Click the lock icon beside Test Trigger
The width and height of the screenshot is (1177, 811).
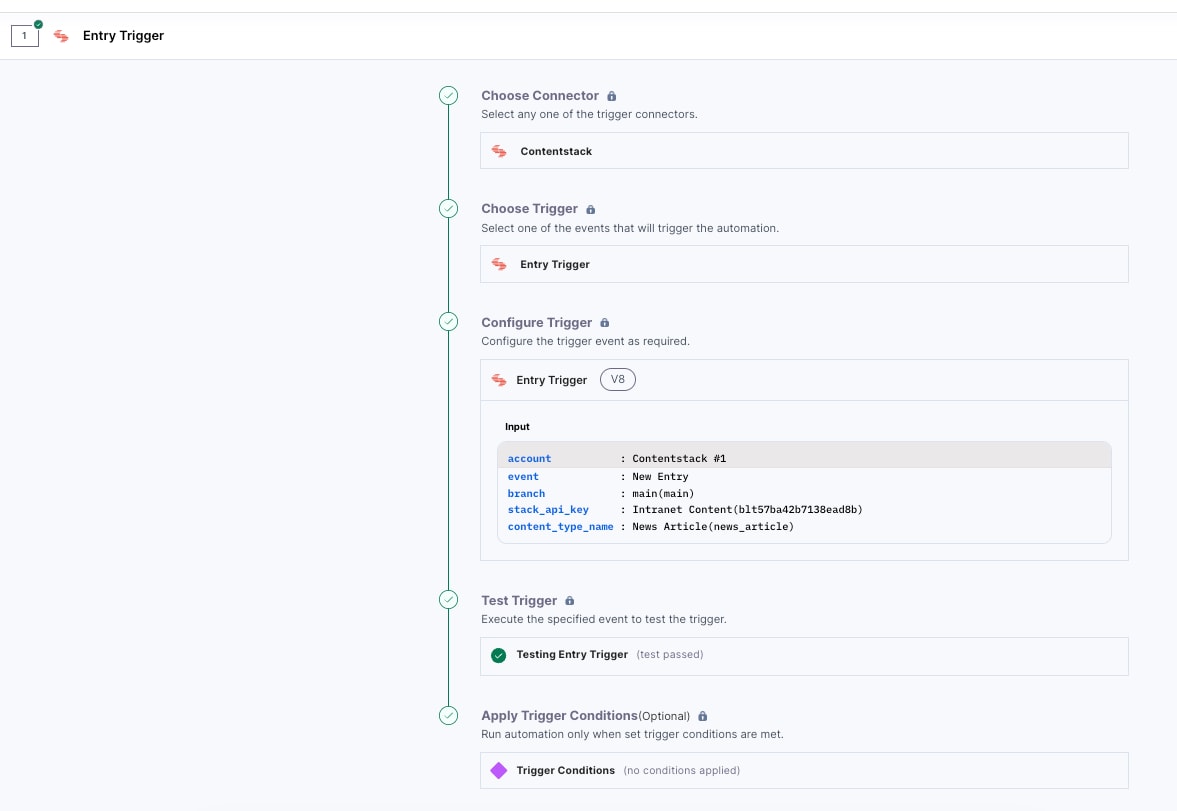[x=570, y=601]
